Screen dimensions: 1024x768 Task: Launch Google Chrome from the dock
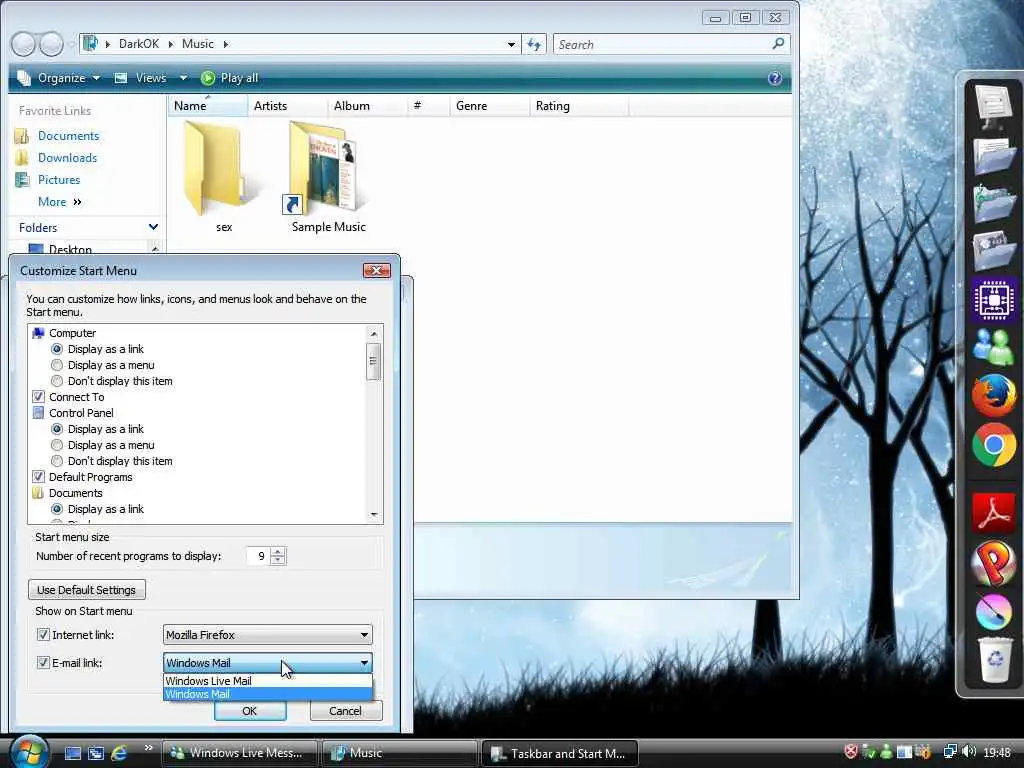click(993, 445)
